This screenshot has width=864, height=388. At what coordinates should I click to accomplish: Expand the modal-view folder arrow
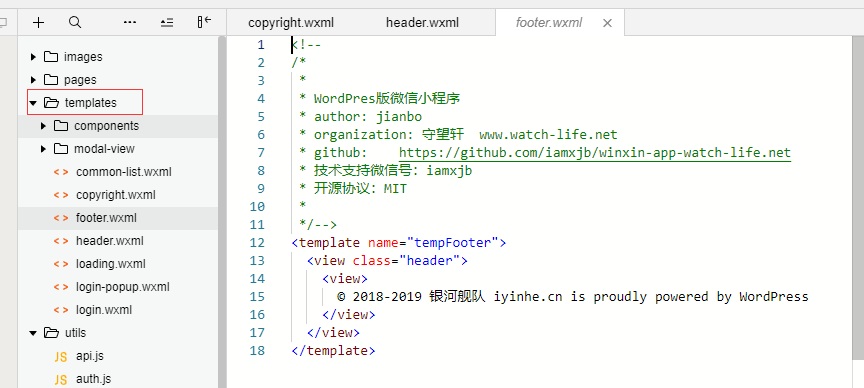click(44, 149)
